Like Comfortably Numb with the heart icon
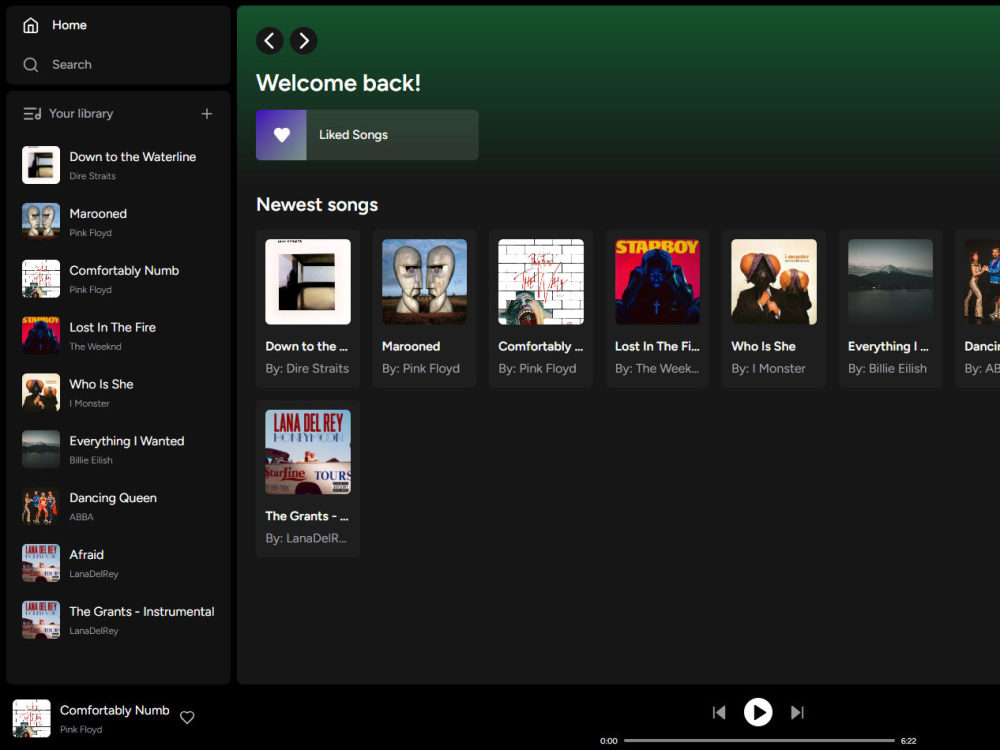 point(187,717)
